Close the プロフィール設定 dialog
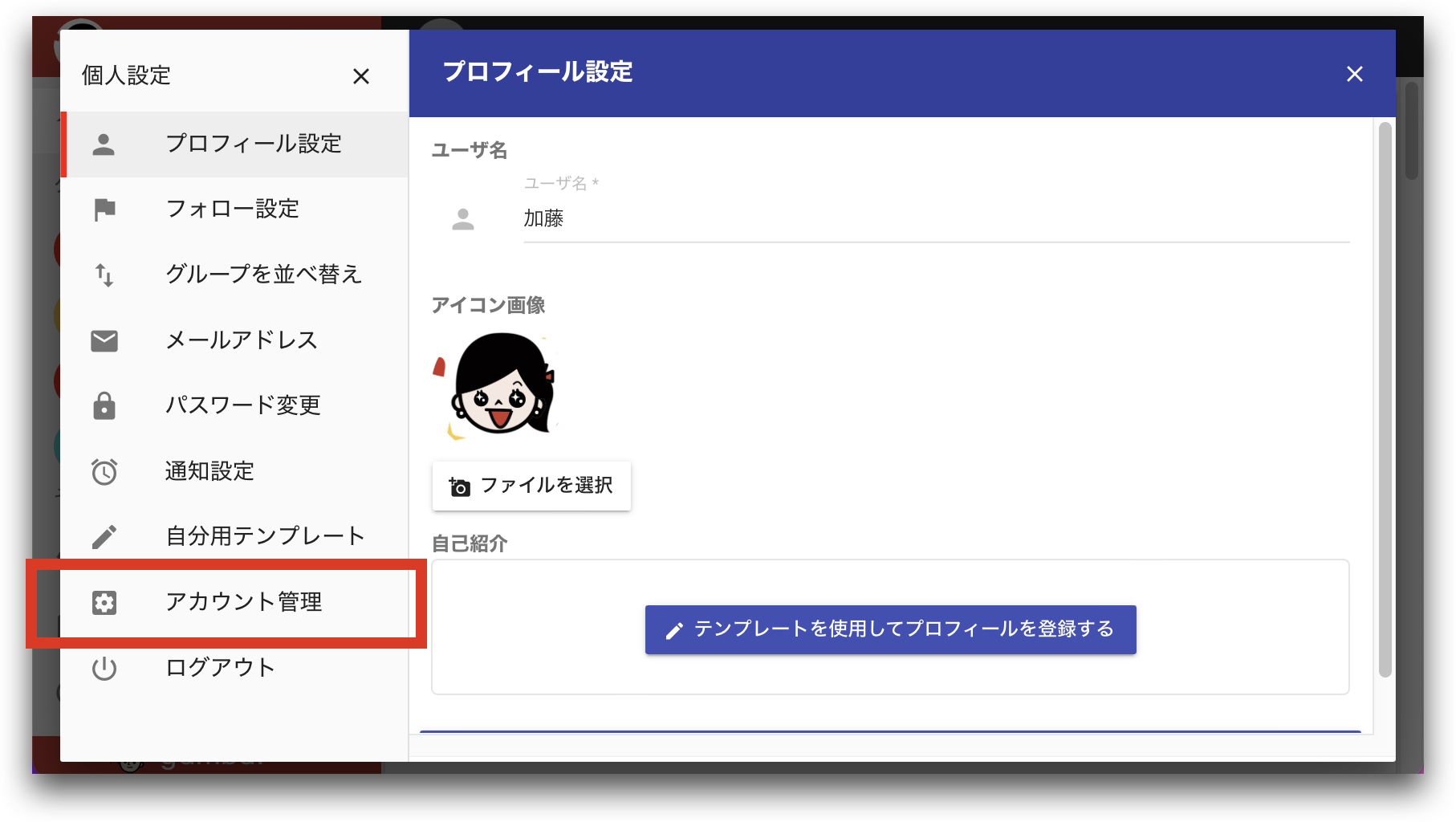 [x=1355, y=74]
